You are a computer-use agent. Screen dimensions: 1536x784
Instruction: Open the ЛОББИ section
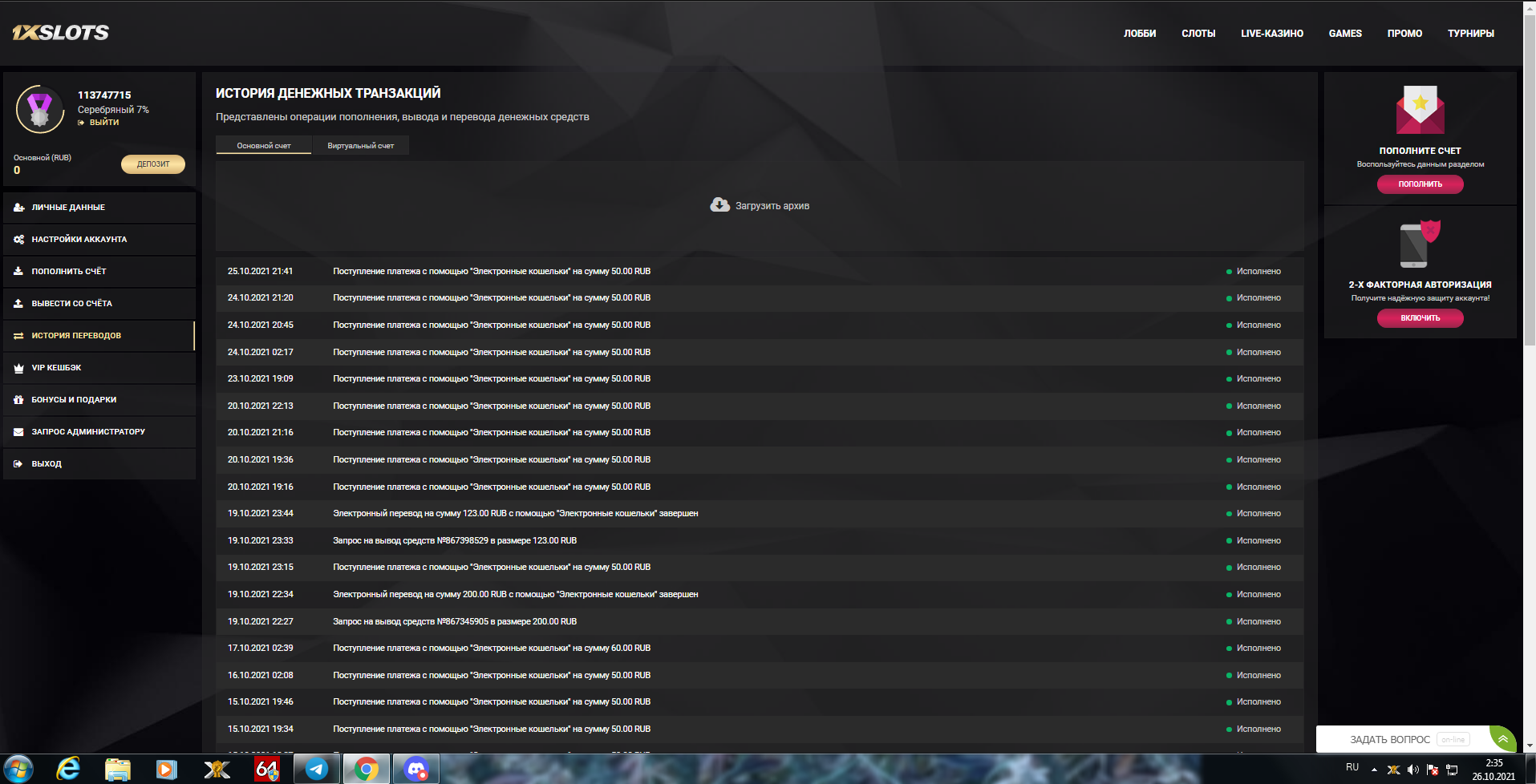(1140, 34)
